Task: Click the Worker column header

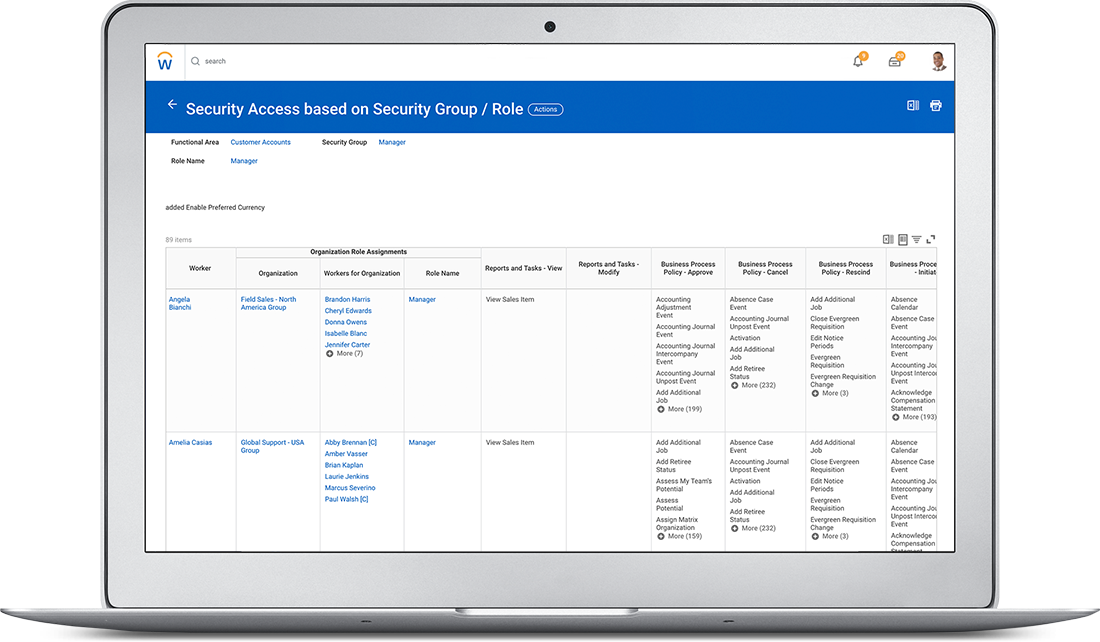Action: coord(200,268)
